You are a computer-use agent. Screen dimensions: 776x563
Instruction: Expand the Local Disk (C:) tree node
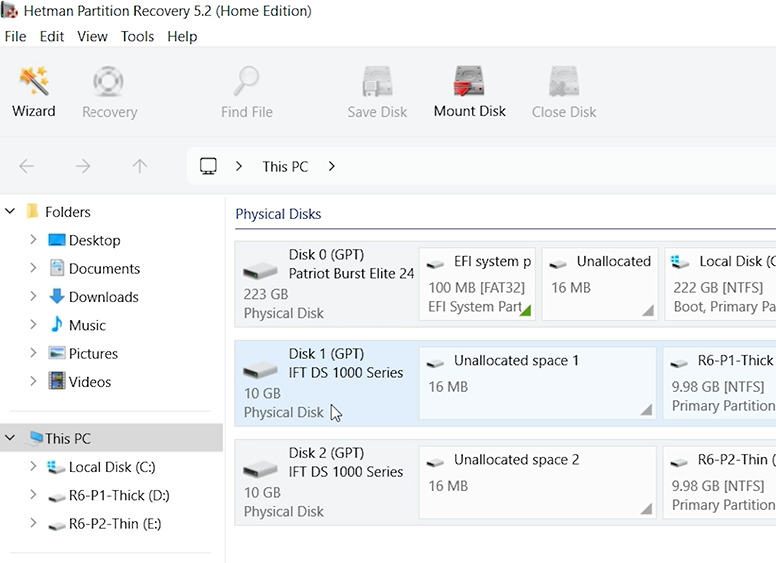(x=33, y=466)
